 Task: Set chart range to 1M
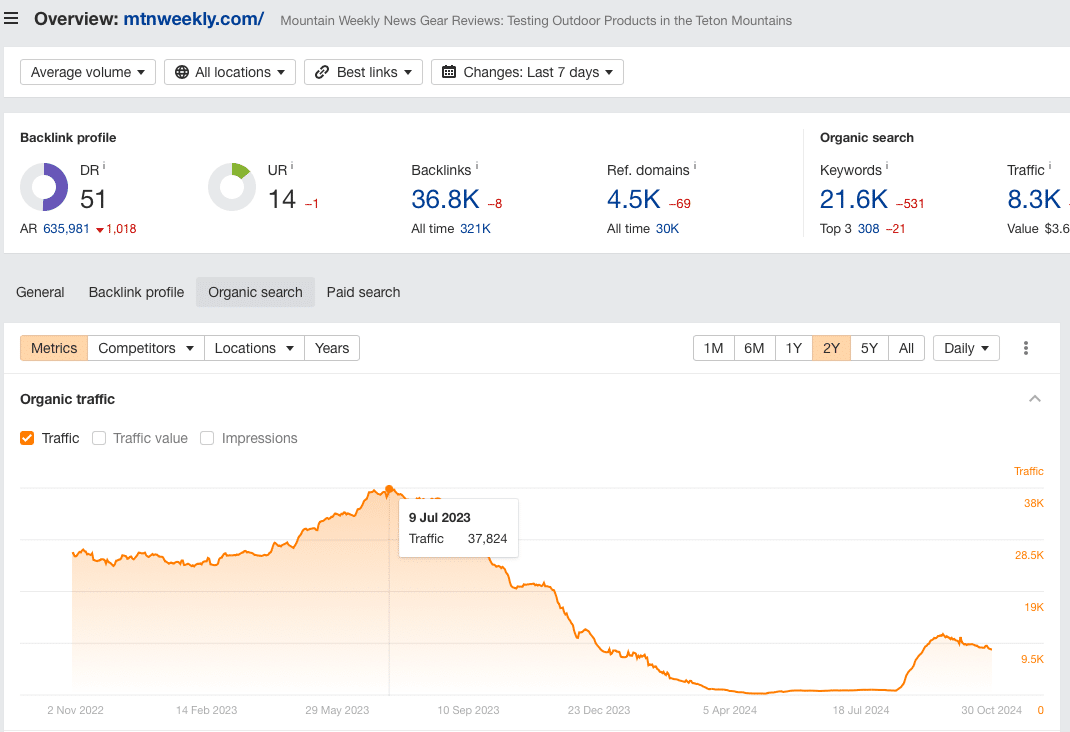(x=713, y=348)
